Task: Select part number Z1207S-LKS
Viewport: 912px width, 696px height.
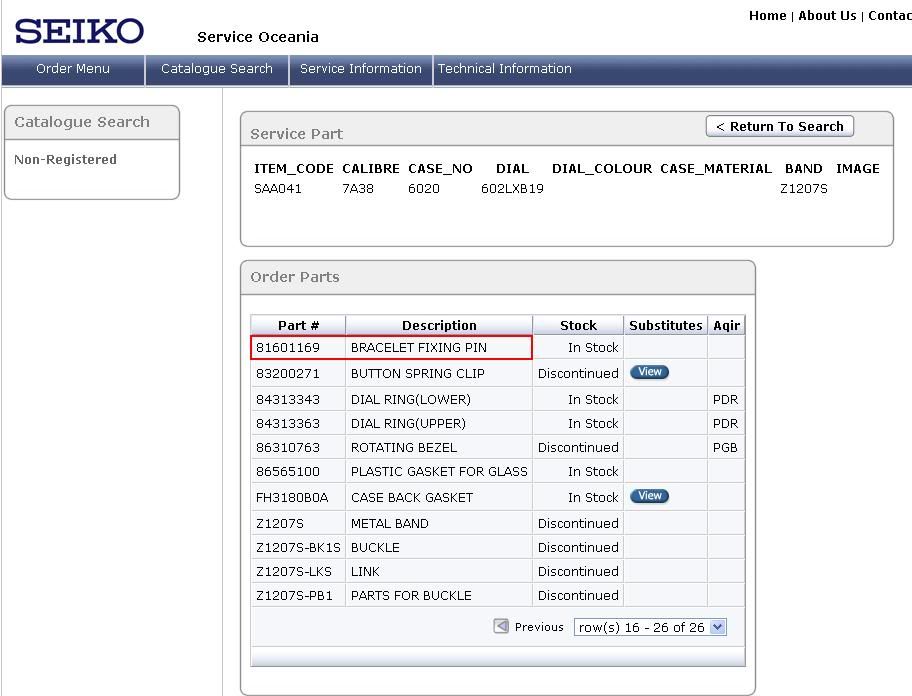Action: 294,571
